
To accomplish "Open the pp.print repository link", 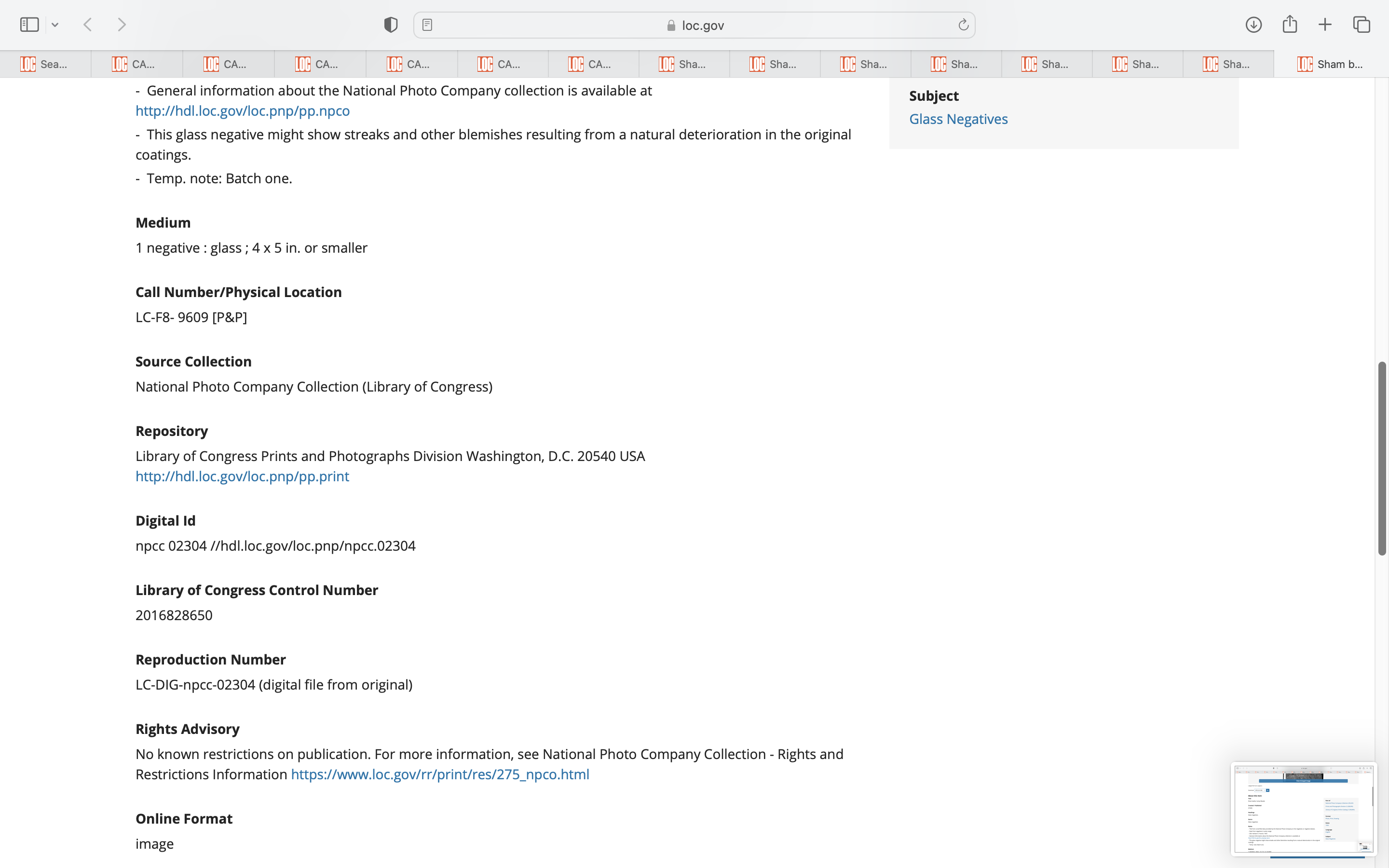I will (242, 476).
